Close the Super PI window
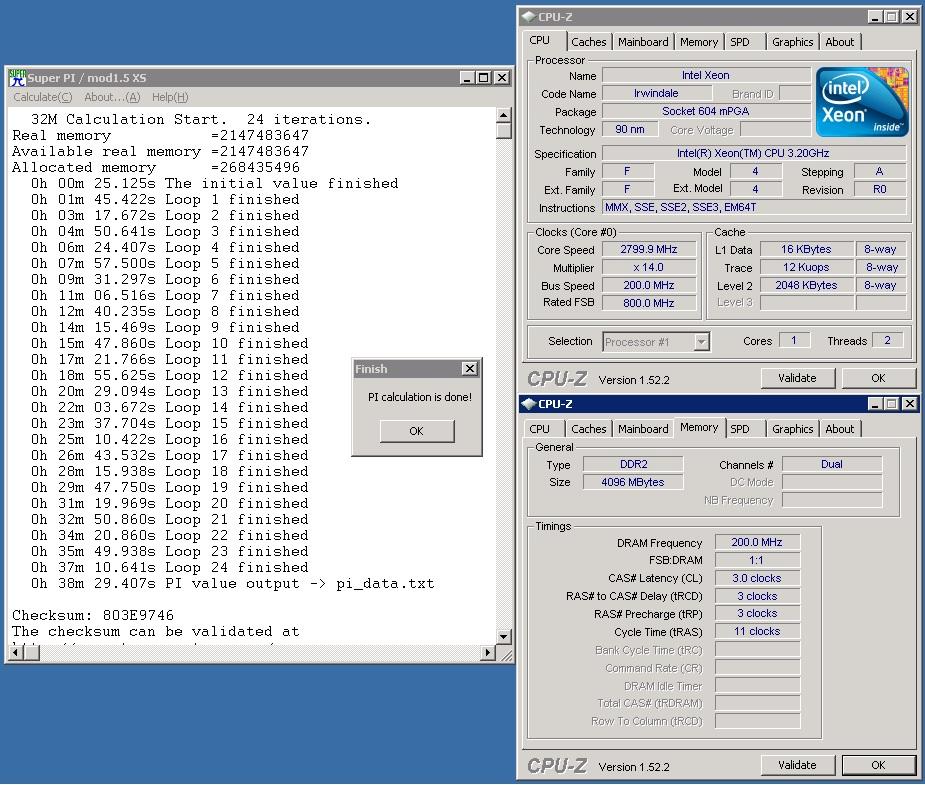This screenshot has width=925, height=785. point(501,77)
